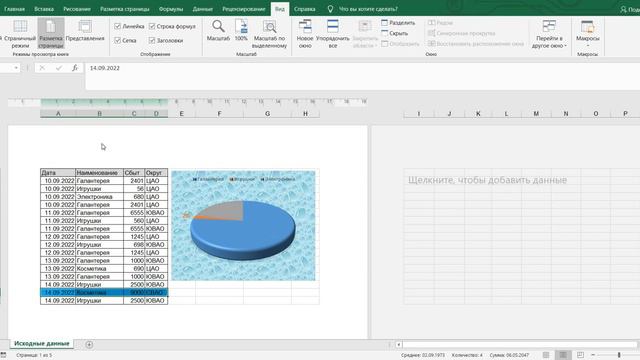Click the Сбыт header cell
The image size is (640, 360).
click(x=134, y=173)
